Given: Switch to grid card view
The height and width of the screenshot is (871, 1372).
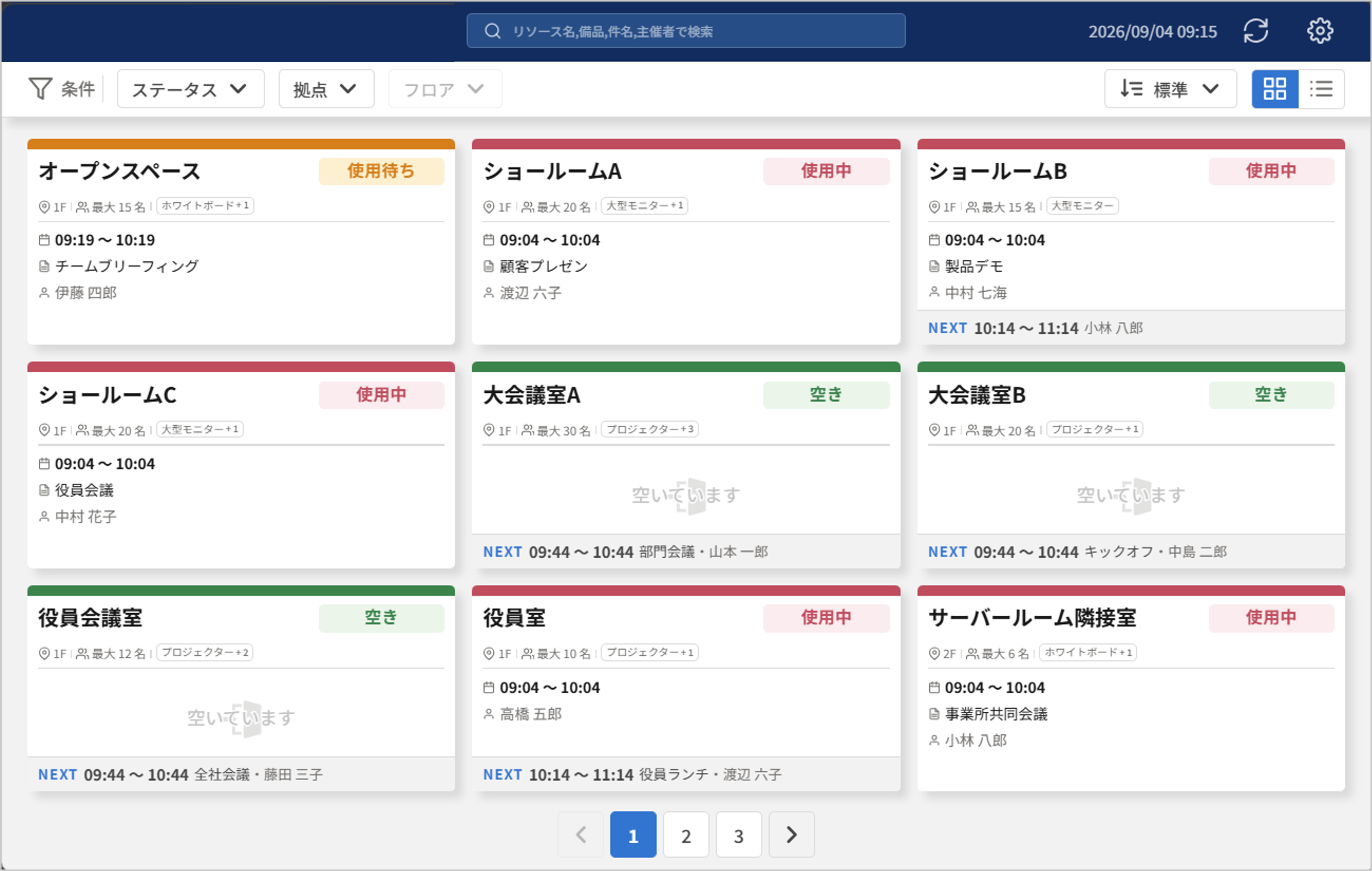Looking at the screenshot, I should [1275, 89].
